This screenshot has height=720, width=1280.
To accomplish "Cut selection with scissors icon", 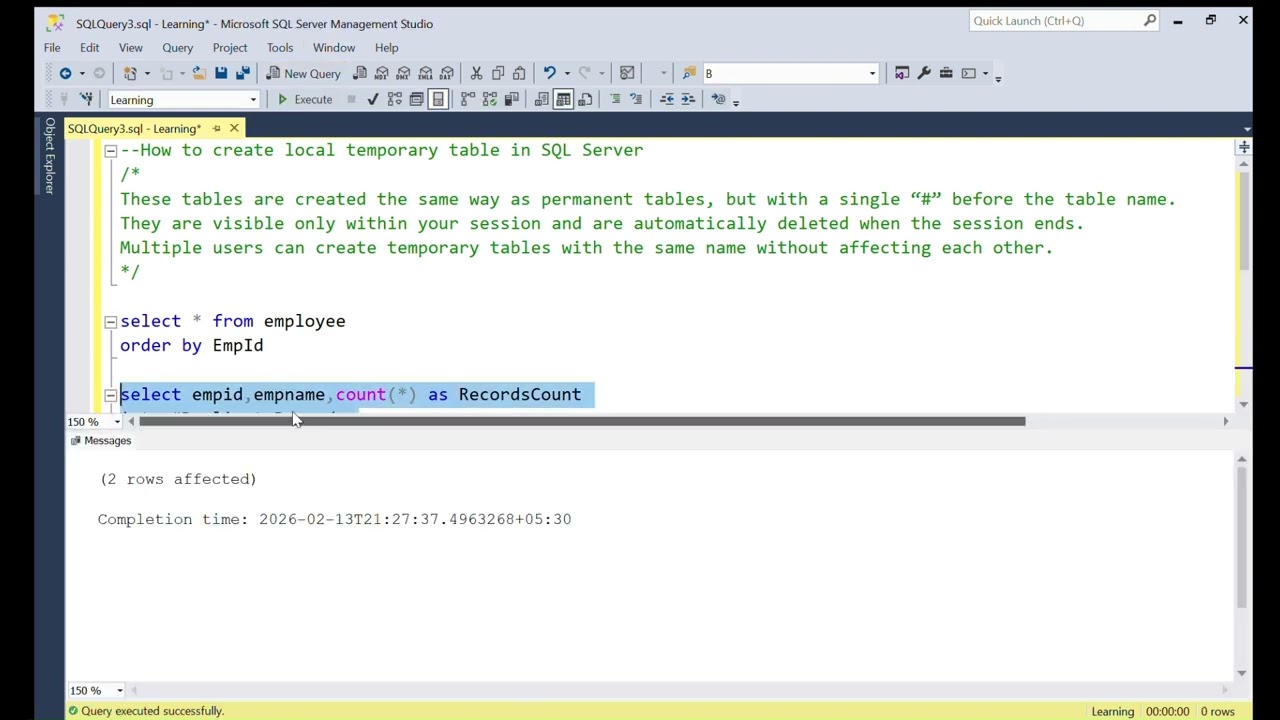I will (476, 73).
